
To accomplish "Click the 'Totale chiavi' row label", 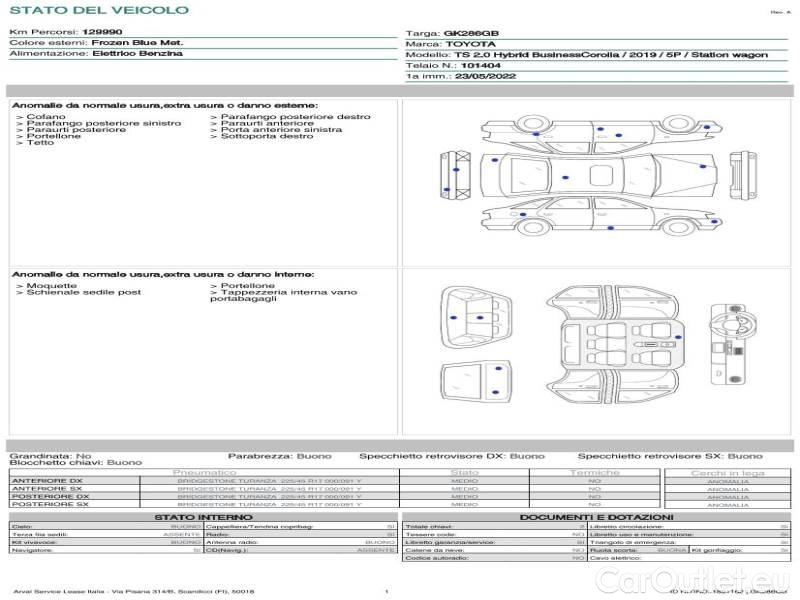I will [x=430, y=527].
